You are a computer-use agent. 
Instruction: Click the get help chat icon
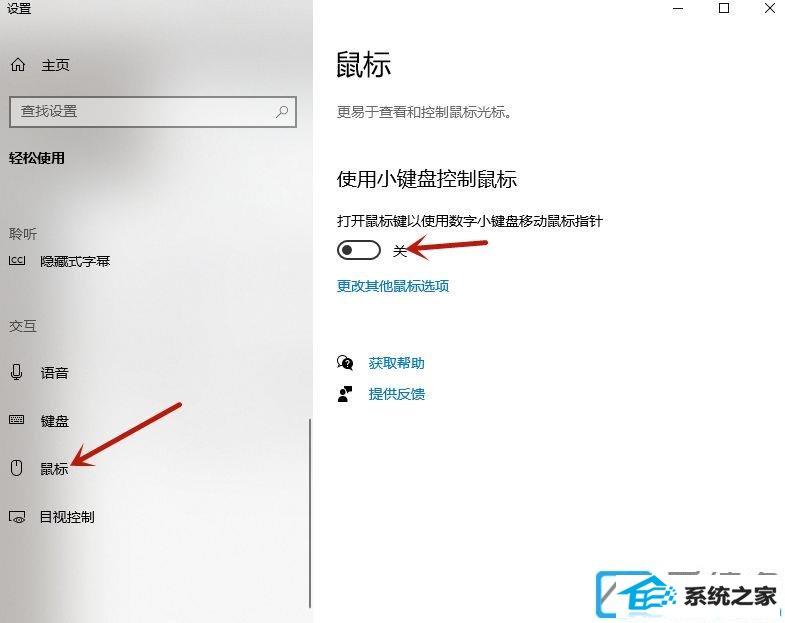click(345, 363)
